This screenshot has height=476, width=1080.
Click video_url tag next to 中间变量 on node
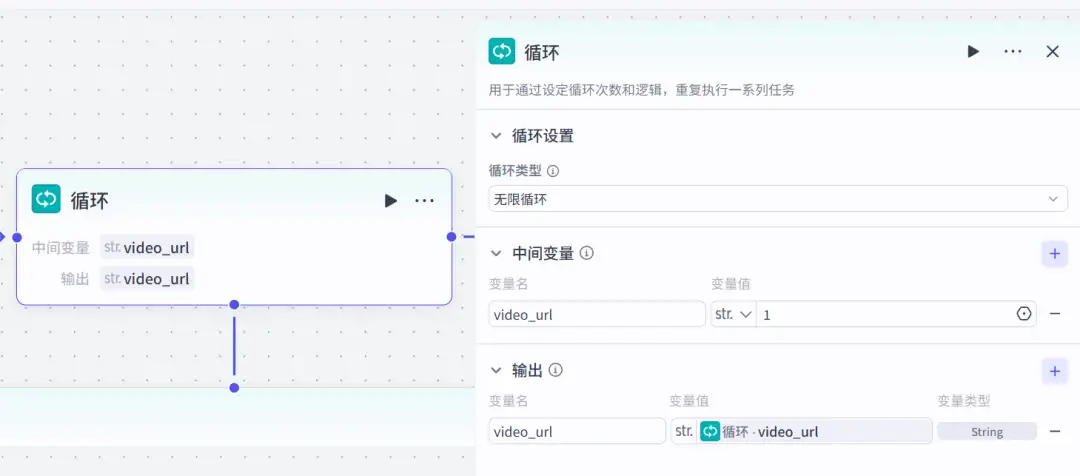(147, 247)
